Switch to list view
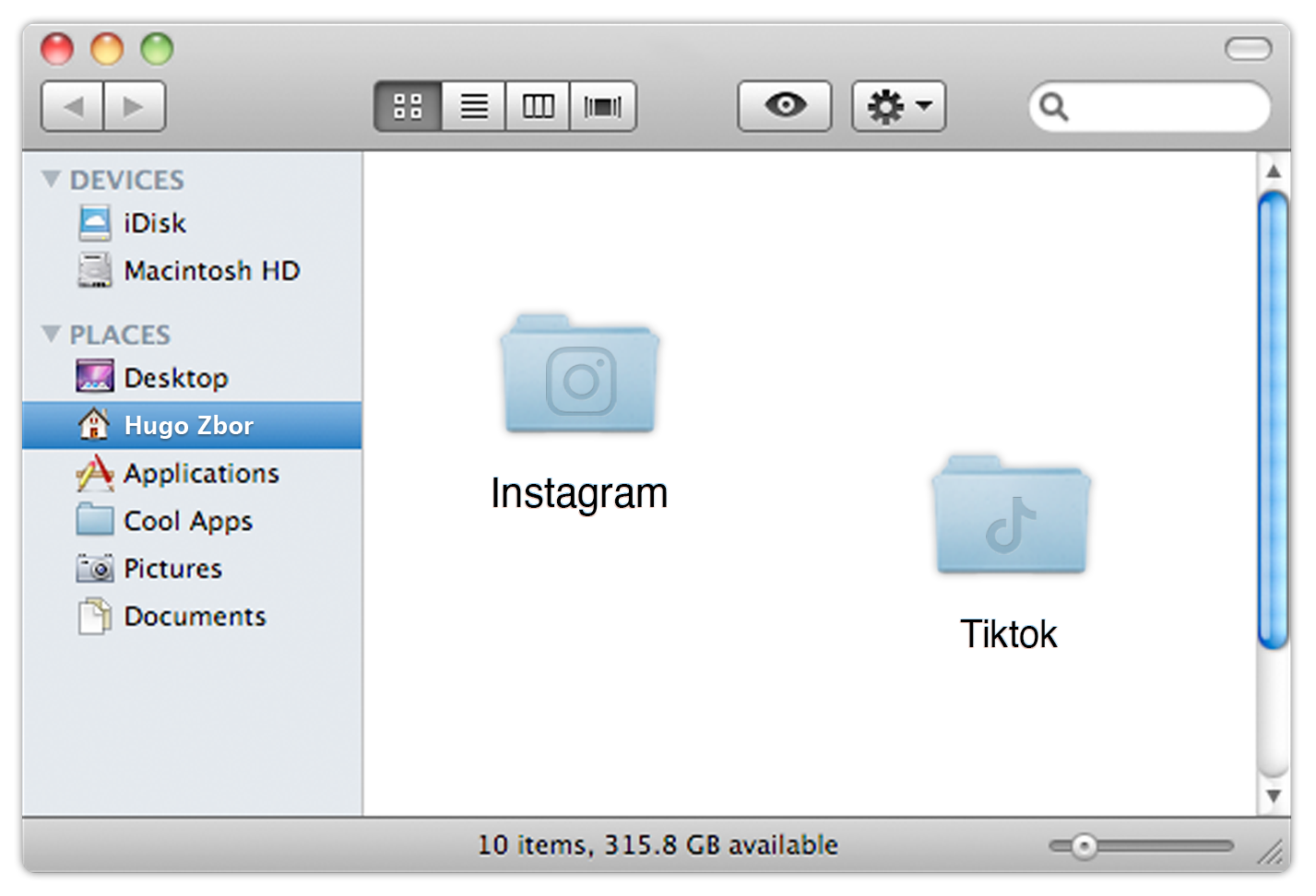The height and width of the screenshot is (896, 1316). 474,107
